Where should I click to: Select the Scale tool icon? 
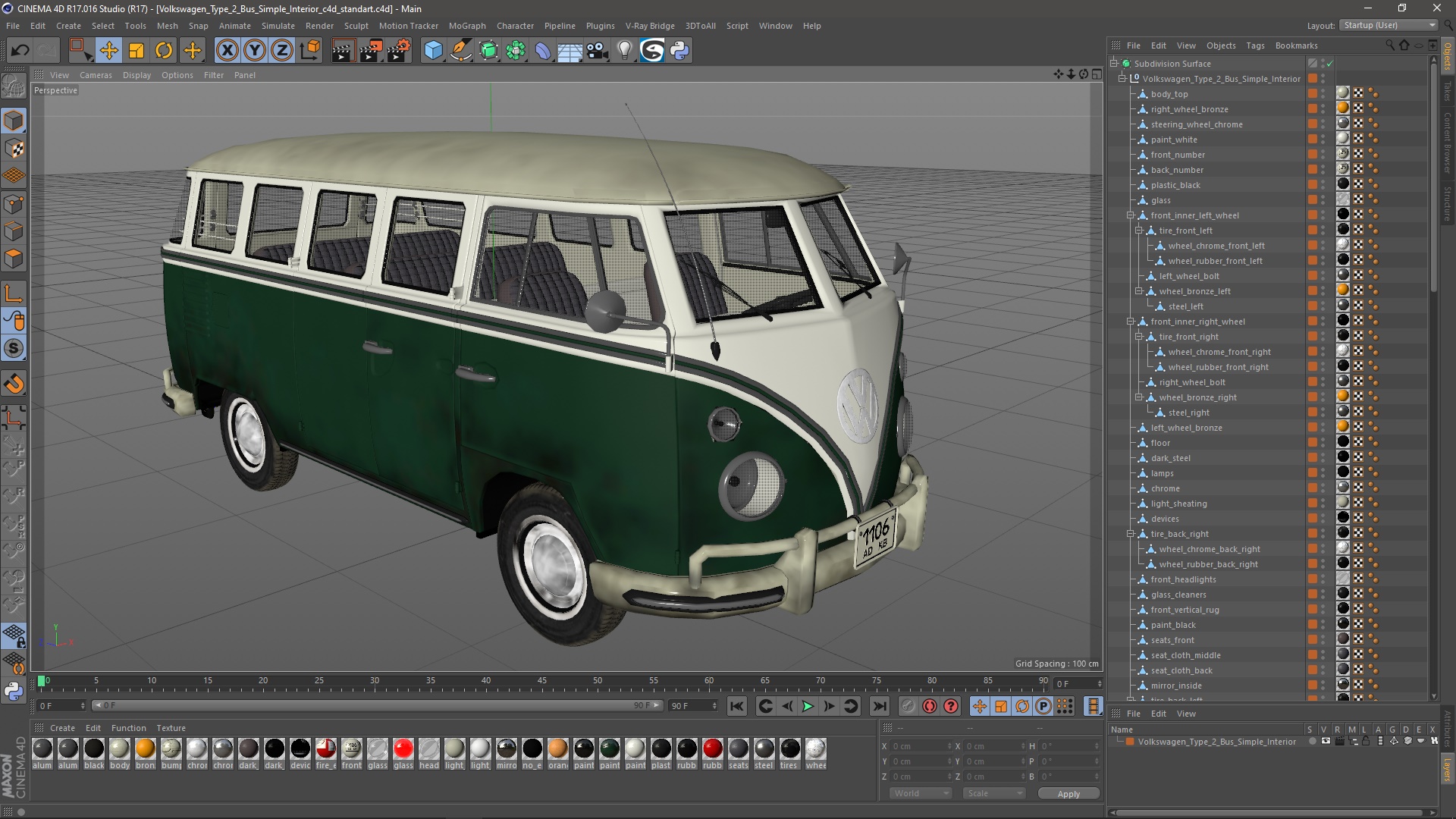(x=136, y=51)
